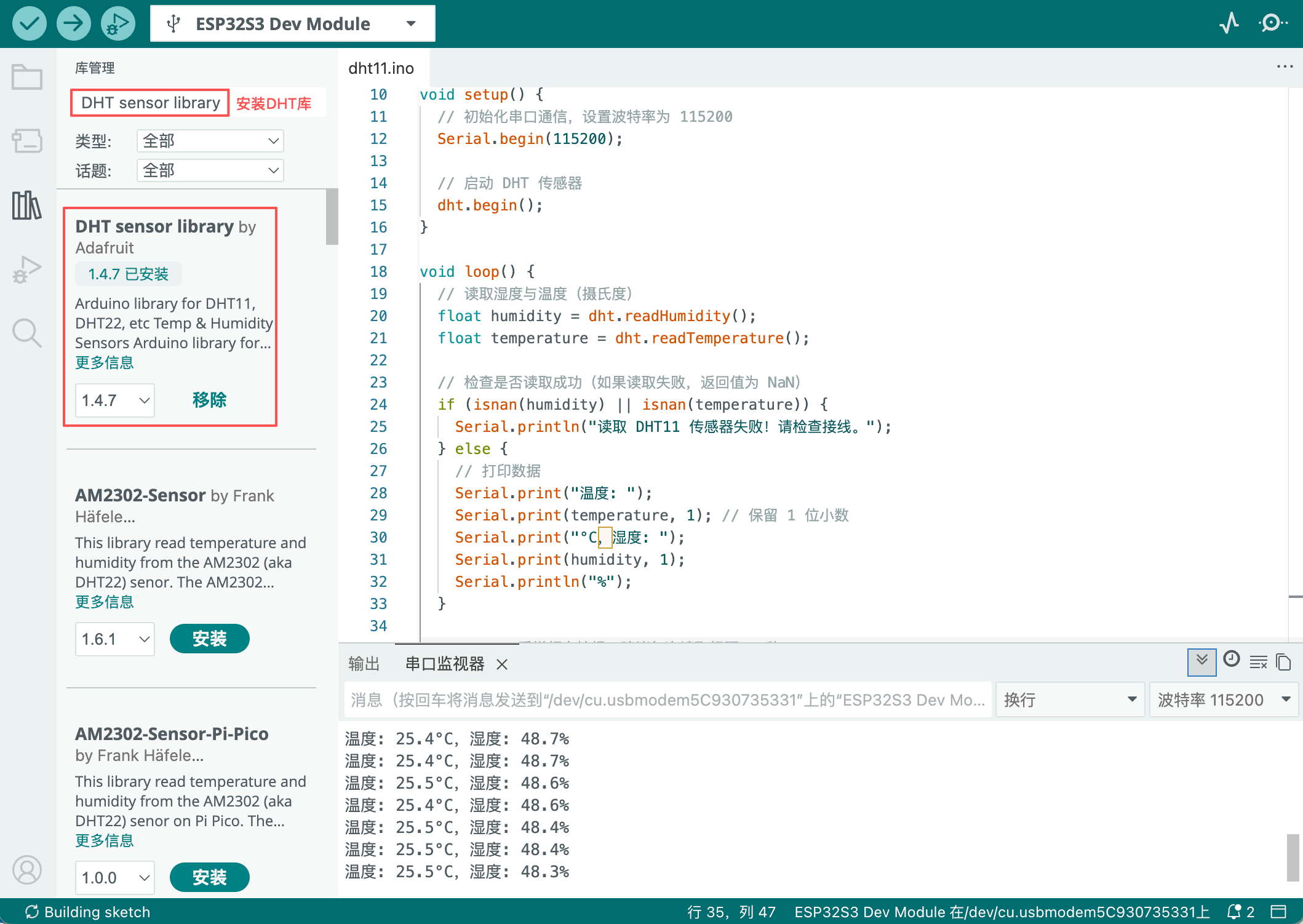Toggle bottom panel icon in status bar
The image size is (1303, 924).
[1279, 911]
